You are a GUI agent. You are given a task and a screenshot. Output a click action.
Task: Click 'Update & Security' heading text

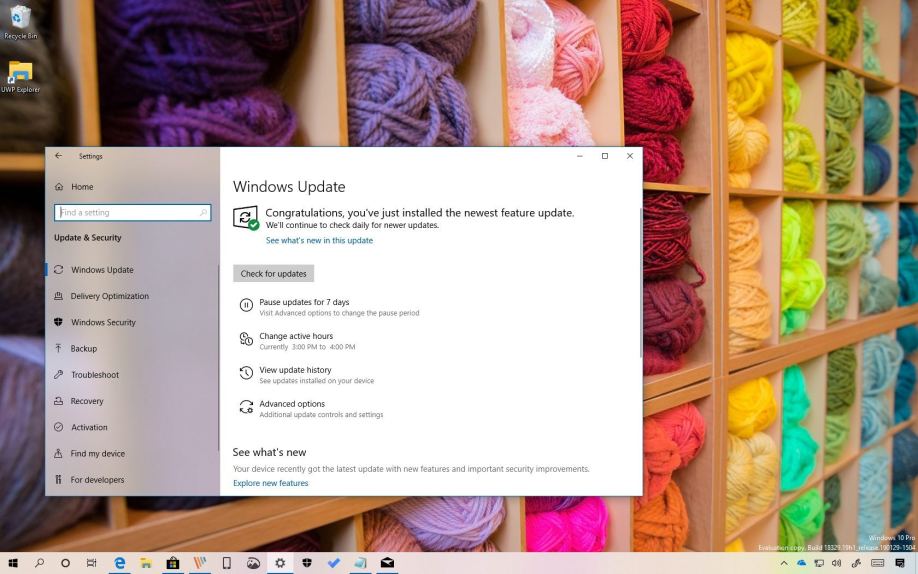88,238
